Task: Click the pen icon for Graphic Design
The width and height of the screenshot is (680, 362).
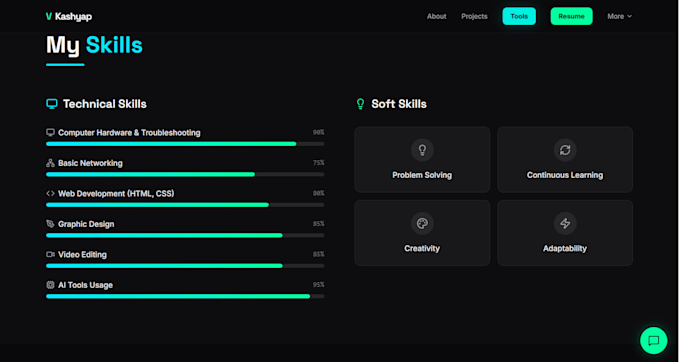Action: [50, 224]
